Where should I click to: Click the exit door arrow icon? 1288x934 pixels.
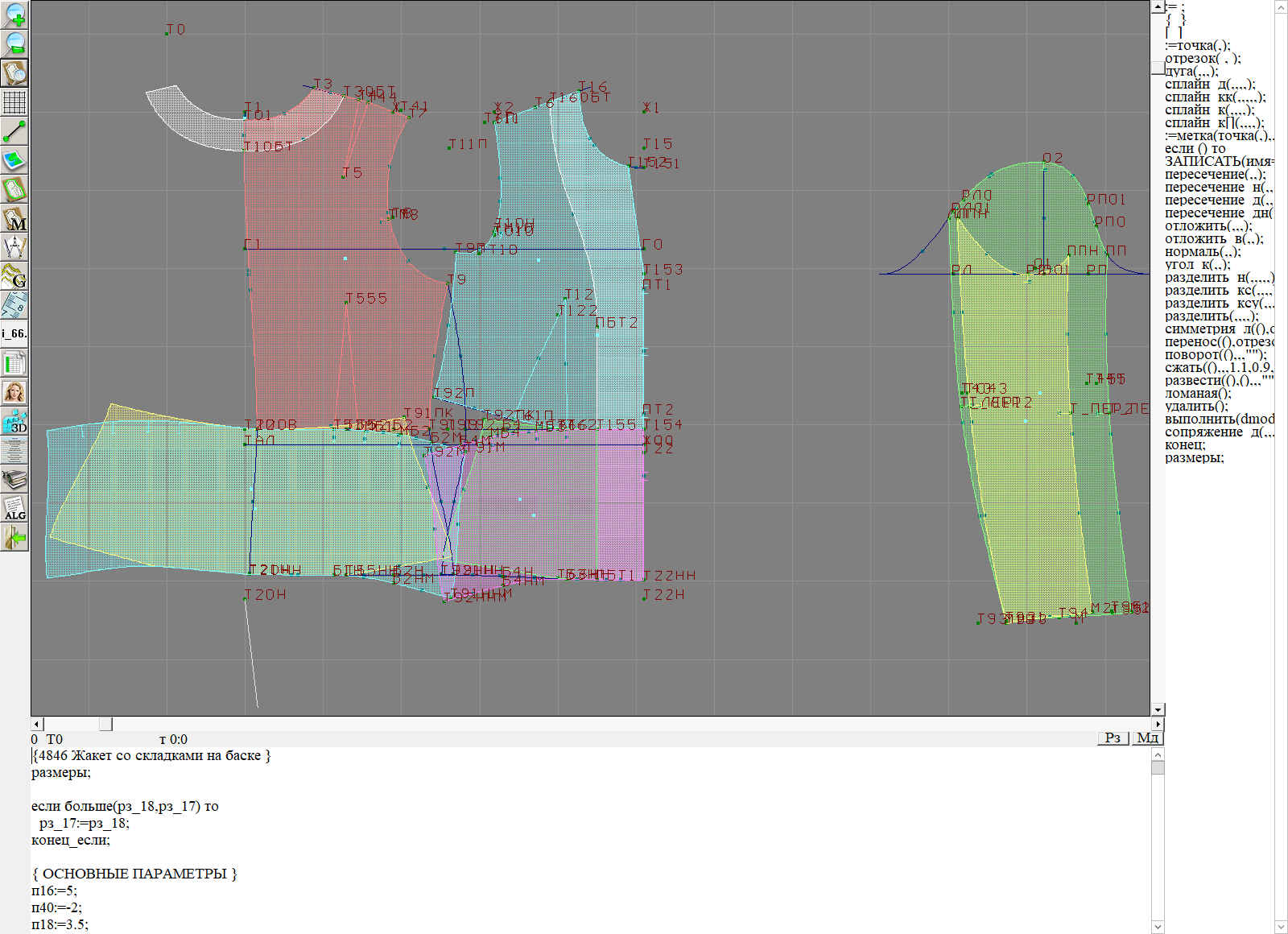[x=14, y=537]
